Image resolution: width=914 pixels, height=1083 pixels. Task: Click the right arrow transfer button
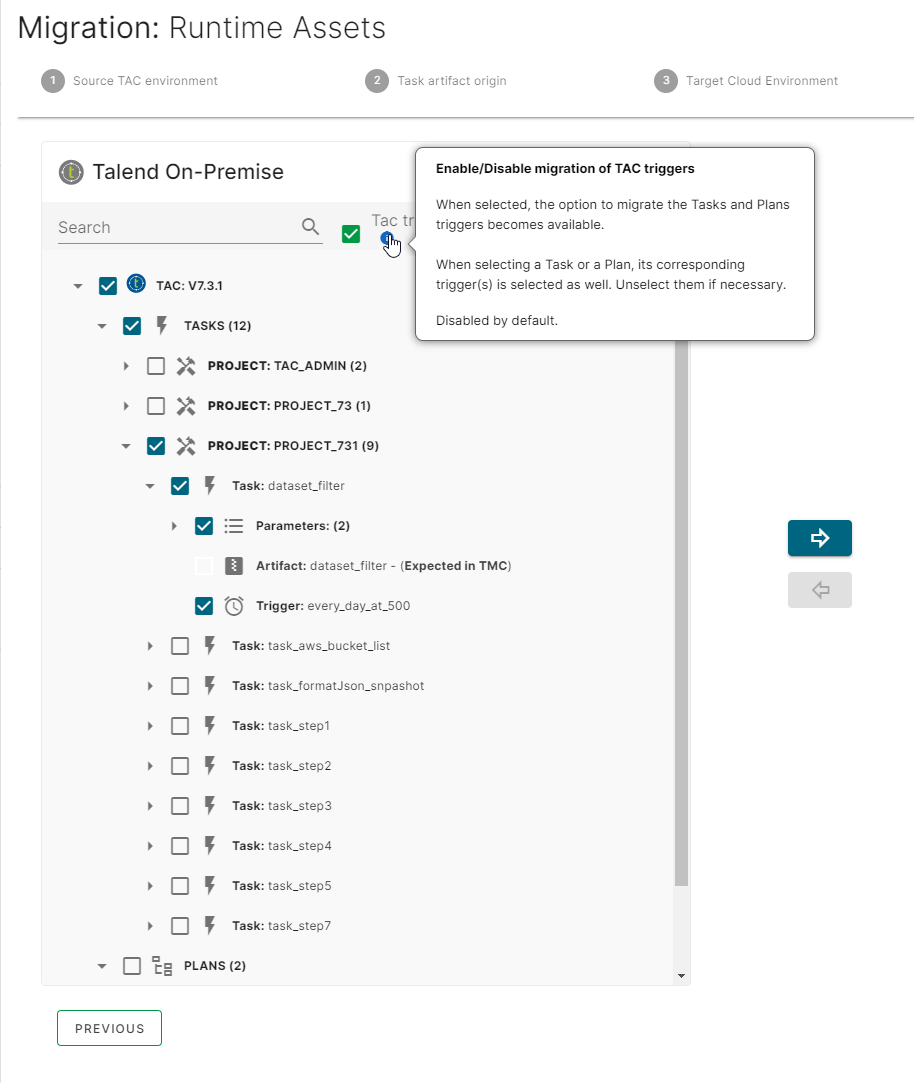coord(819,538)
